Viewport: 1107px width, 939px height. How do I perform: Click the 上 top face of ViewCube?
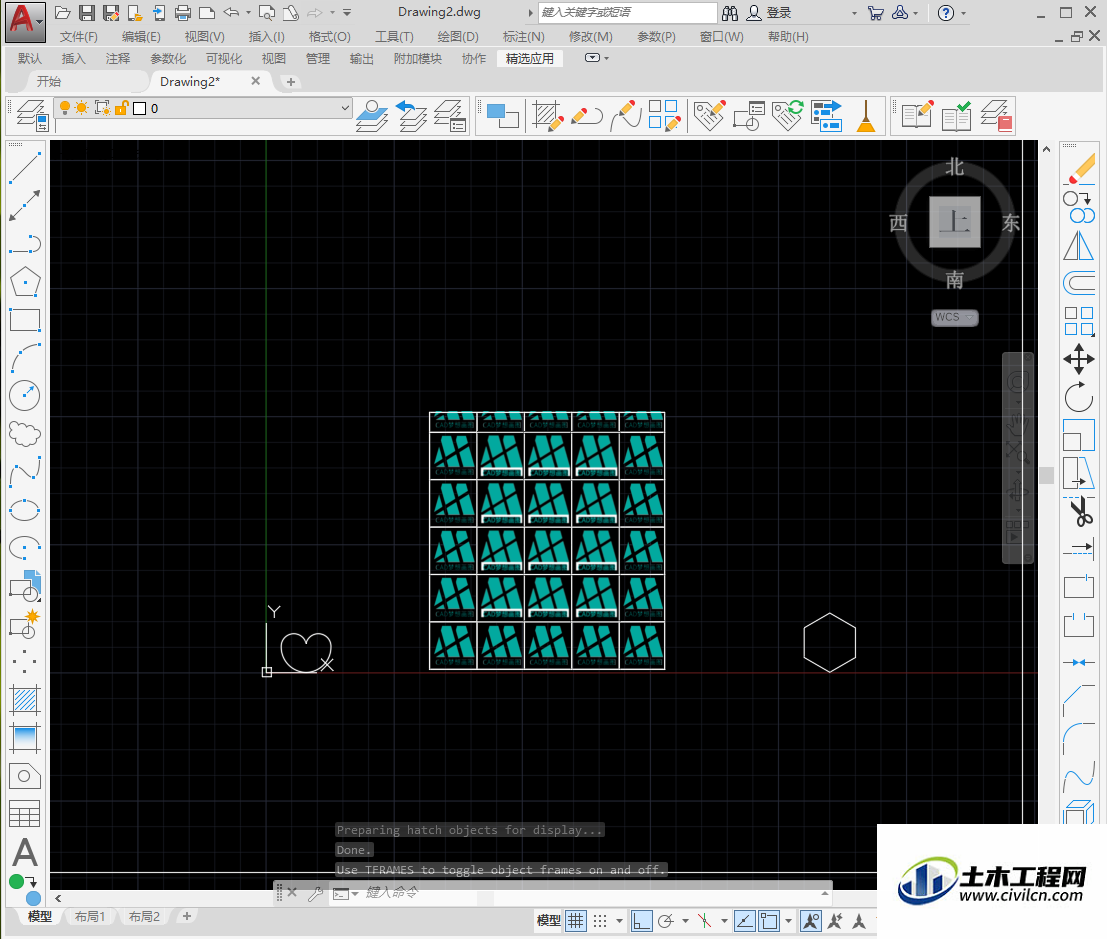point(955,222)
